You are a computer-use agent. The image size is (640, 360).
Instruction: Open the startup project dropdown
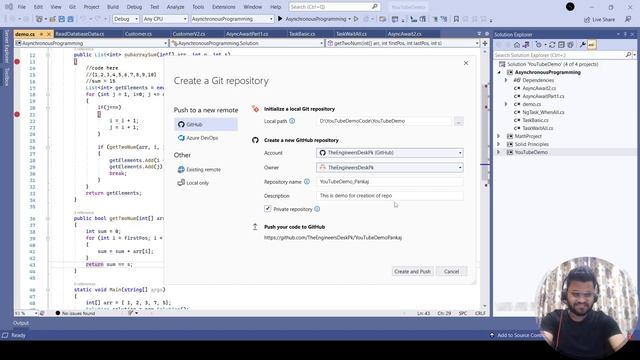coord(232,19)
